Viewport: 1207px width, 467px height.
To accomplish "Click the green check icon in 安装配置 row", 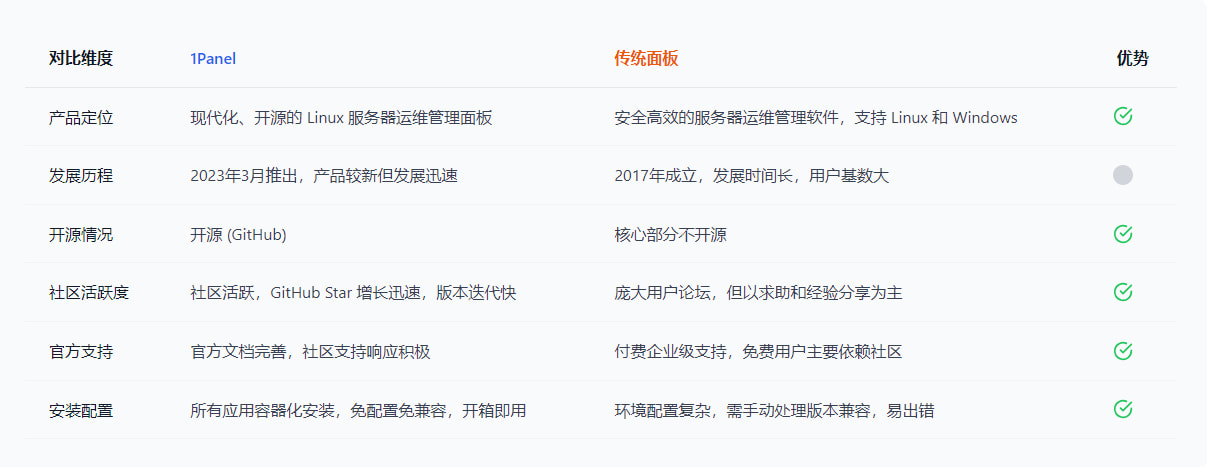I will pyautogui.click(x=1123, y=409).
